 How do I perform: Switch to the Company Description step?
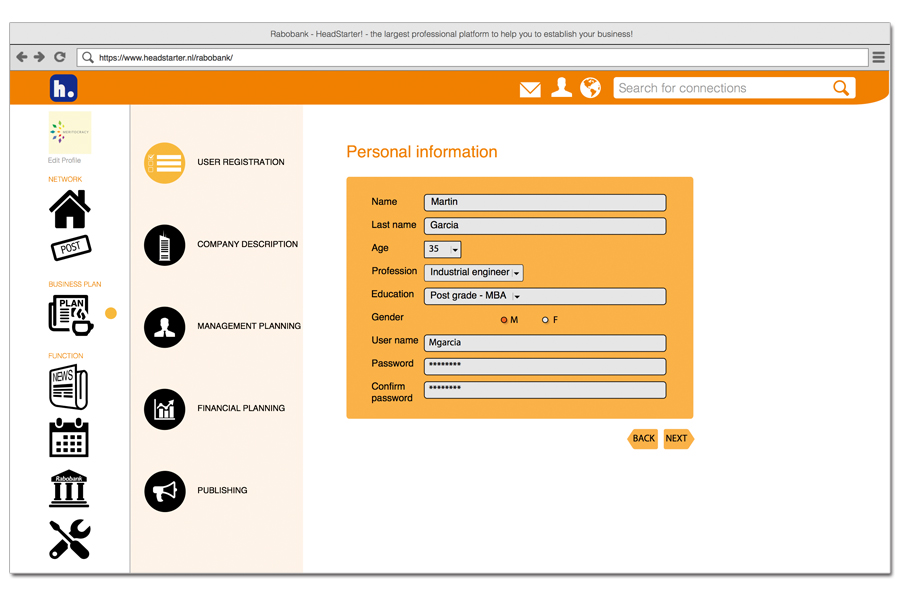point(164,244)
